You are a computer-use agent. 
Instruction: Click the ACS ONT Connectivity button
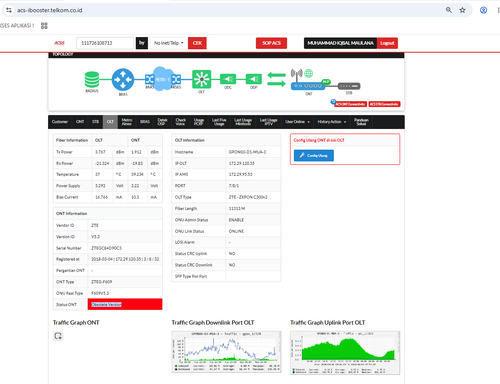point(351,104)
